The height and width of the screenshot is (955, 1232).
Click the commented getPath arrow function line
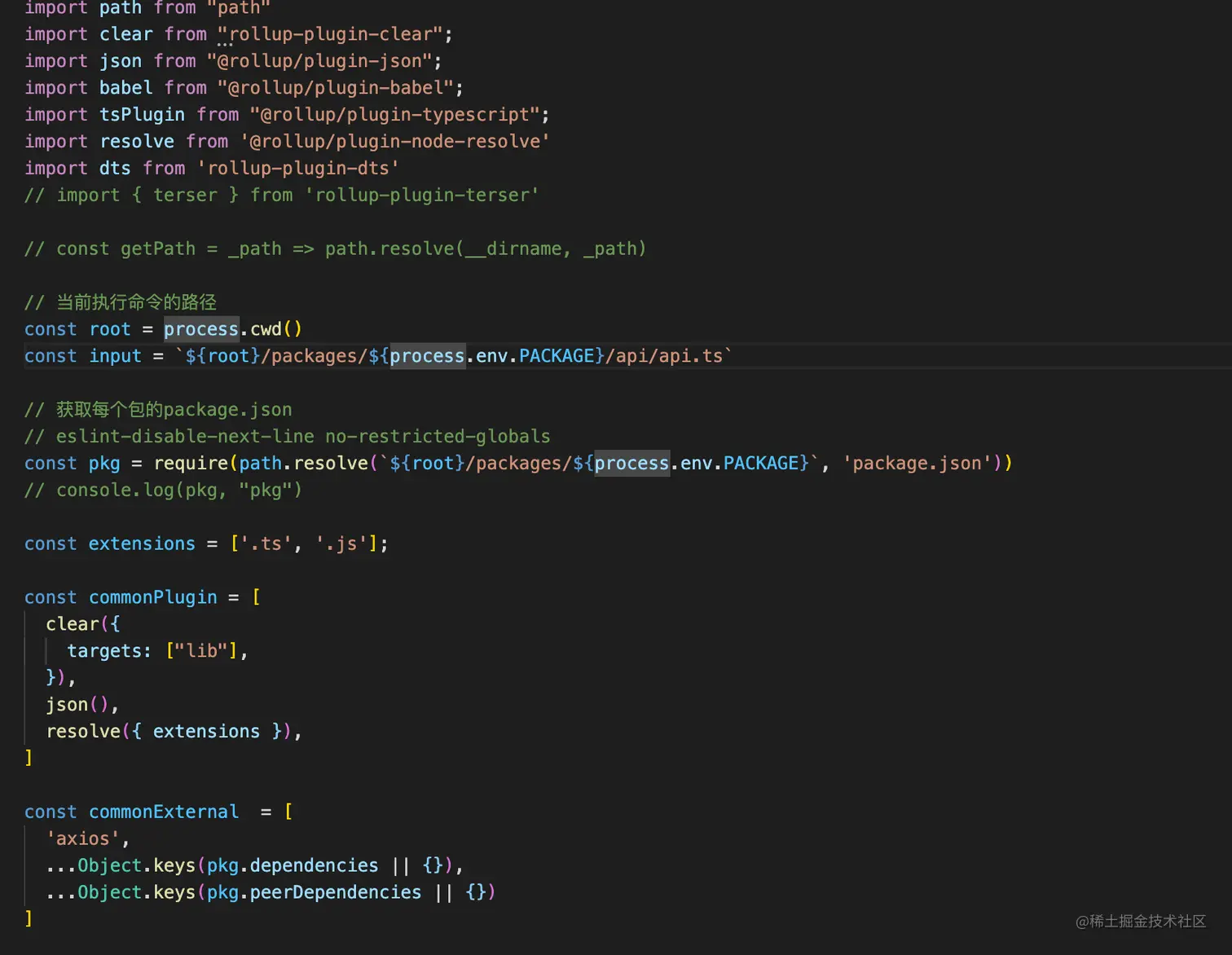pos(335,249)
